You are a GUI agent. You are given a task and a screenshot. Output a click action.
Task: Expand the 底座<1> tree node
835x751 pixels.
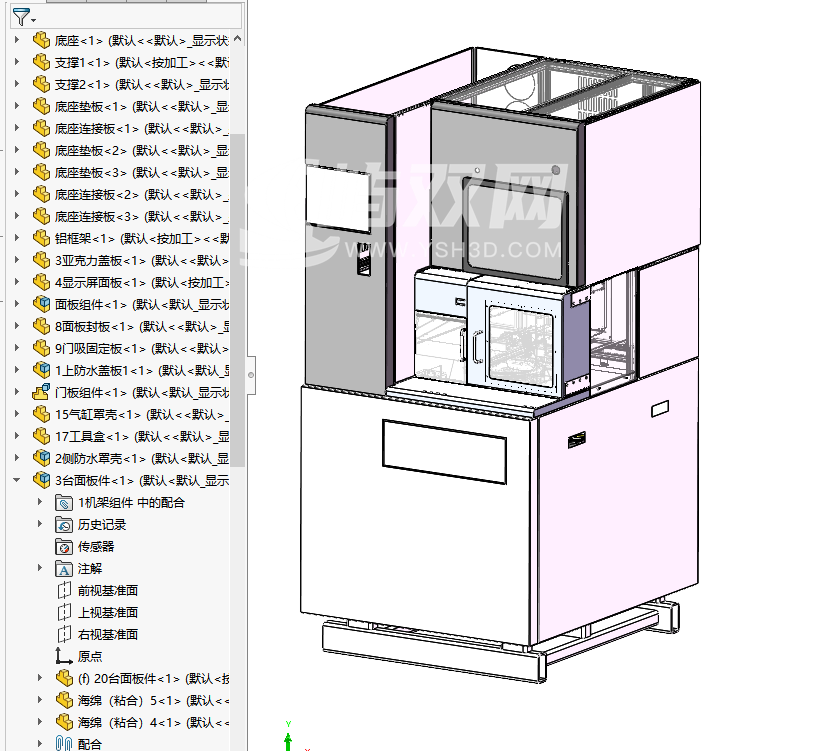point(17,40)
